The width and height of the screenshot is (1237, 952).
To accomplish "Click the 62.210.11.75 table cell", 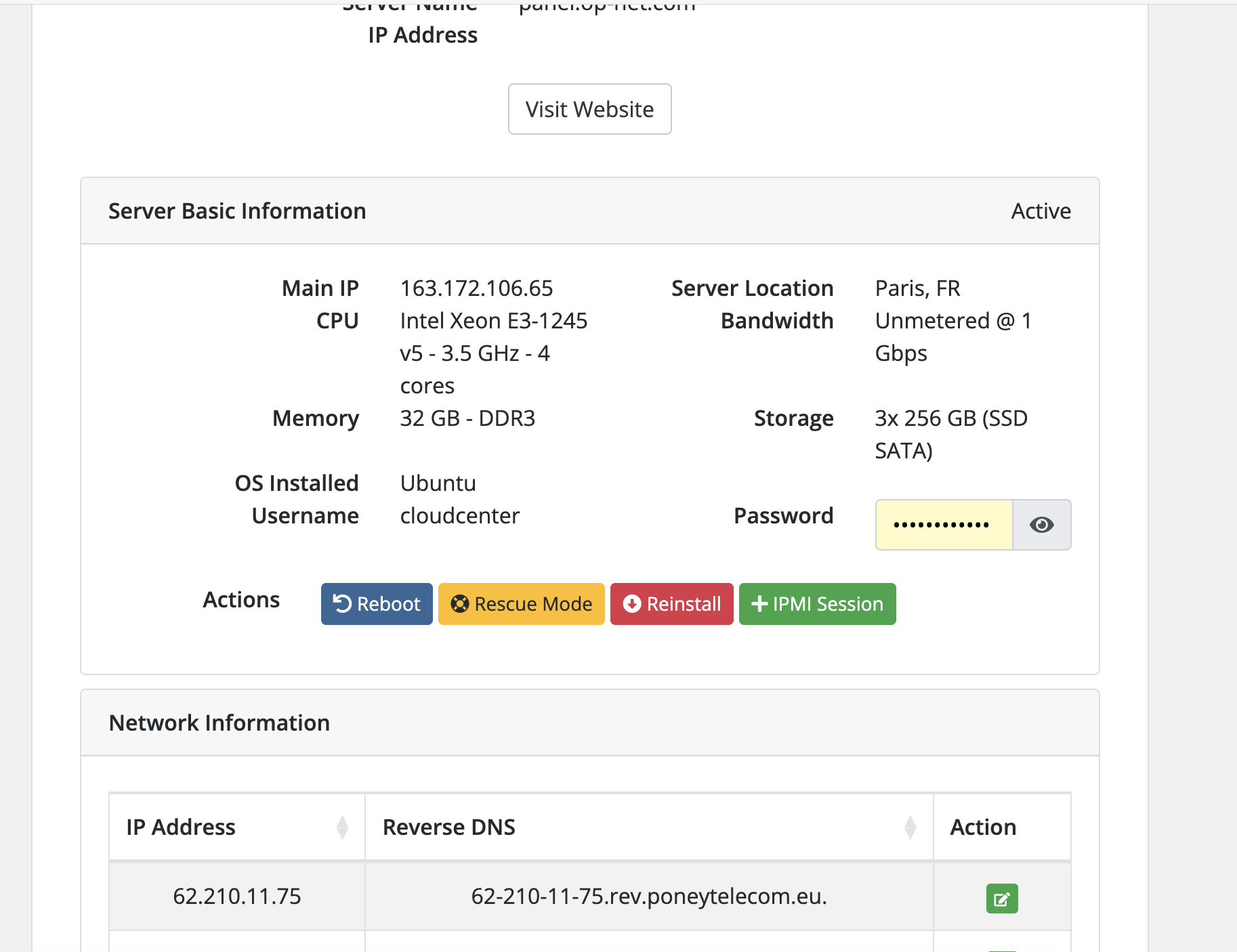I will [x=236, y=896].
